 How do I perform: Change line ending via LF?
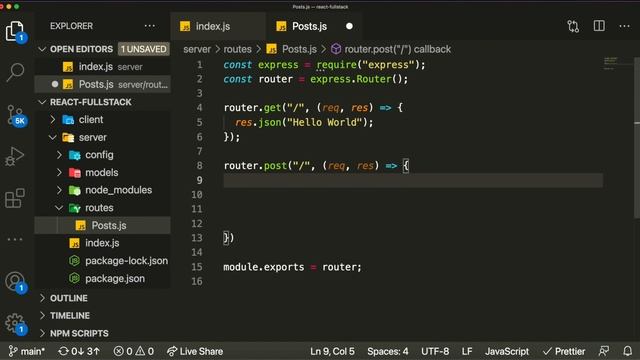coord(467,351)
